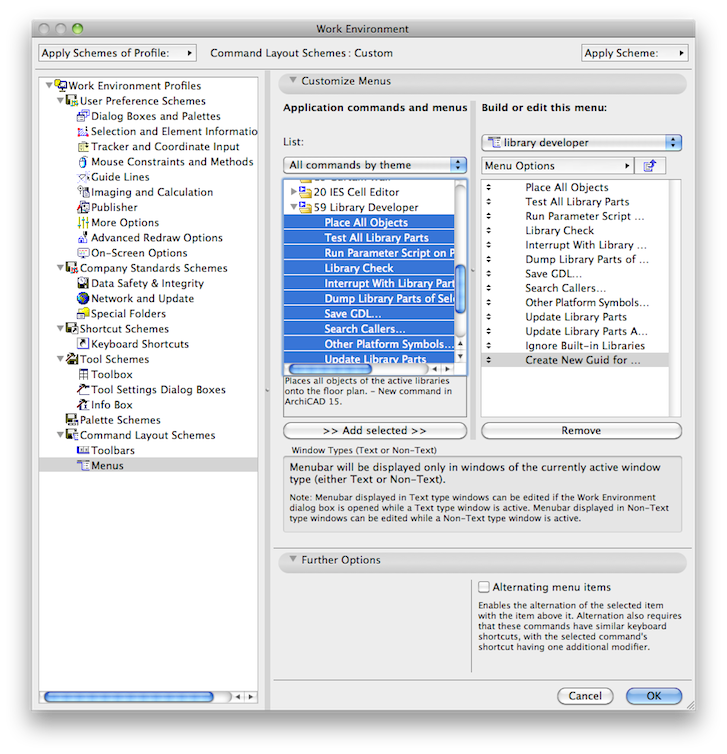The width and height of the screenshot is (727, 754).
Task: Click the Tool Settings Dialog Boxes icon
Action: pos(83,390)
